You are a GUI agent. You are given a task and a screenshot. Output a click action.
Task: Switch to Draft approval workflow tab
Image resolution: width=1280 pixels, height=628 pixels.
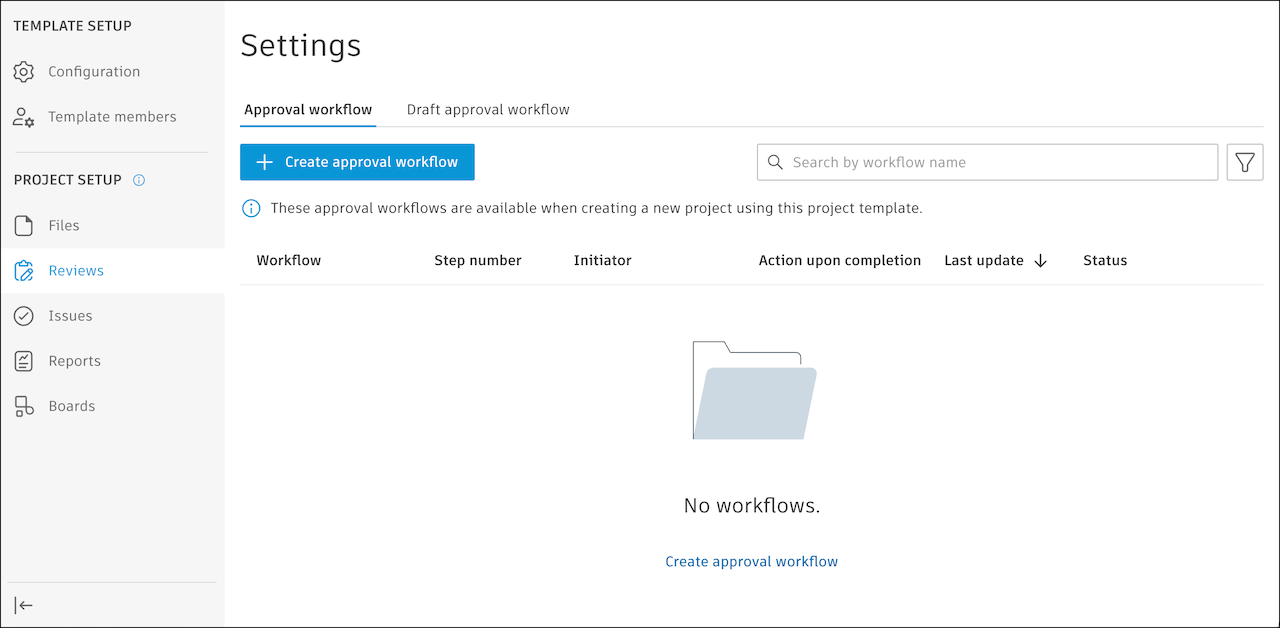[488, 110]
